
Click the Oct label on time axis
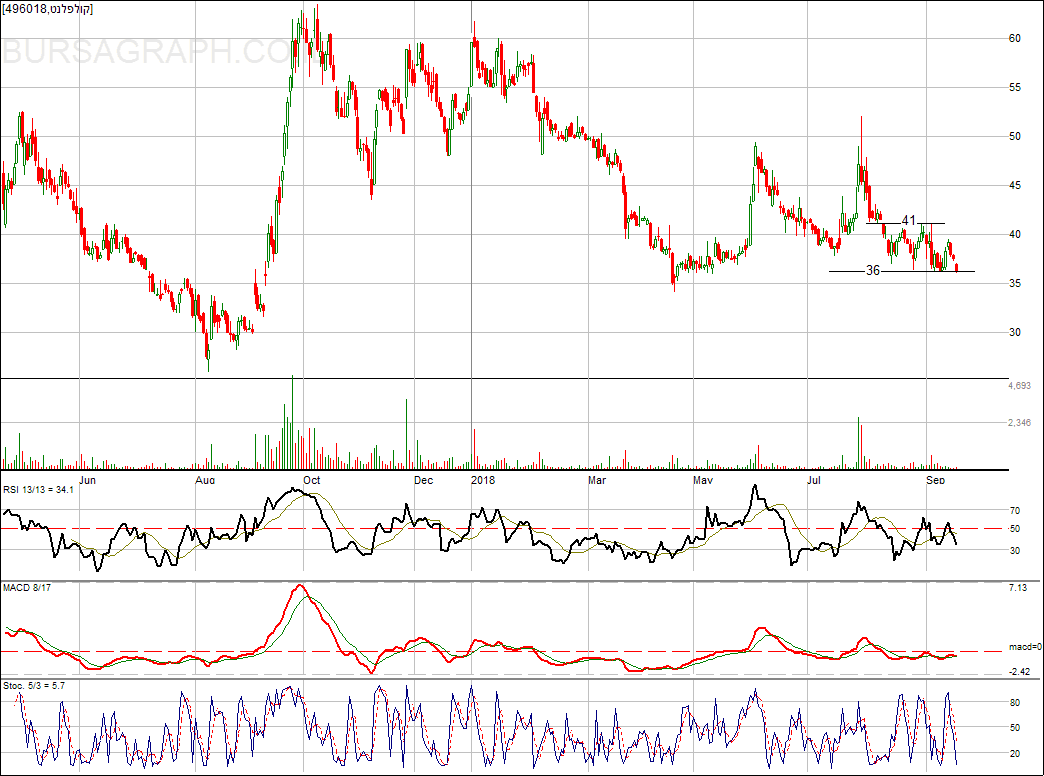click(x=312, y=480)
